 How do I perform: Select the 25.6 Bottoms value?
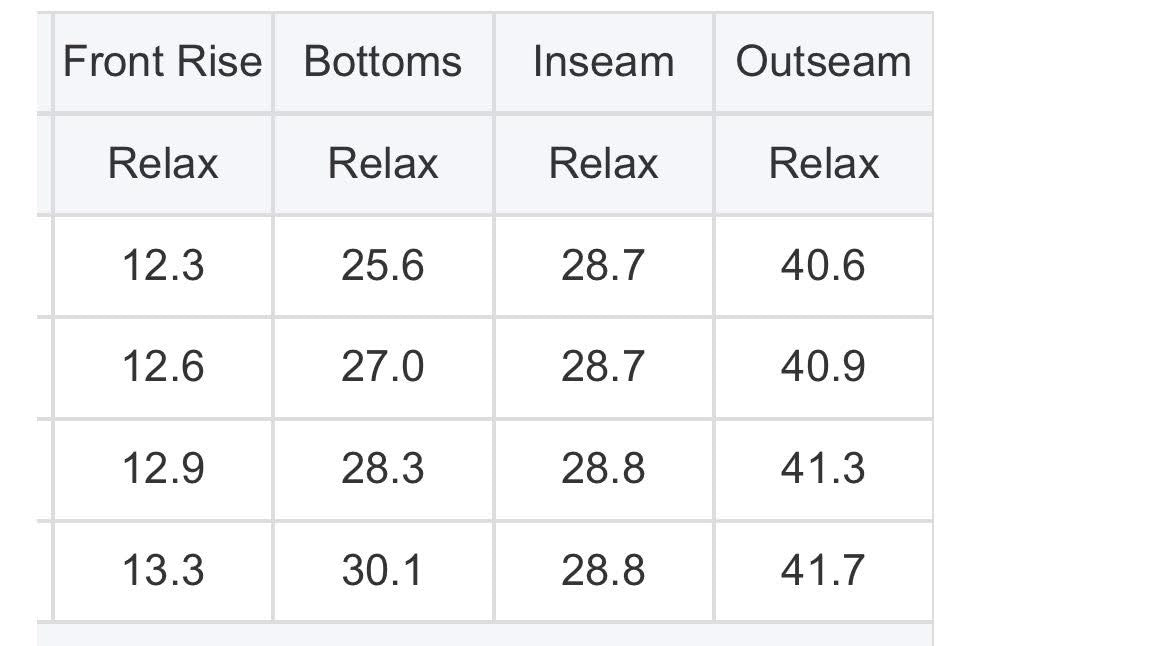click(383, 266)
